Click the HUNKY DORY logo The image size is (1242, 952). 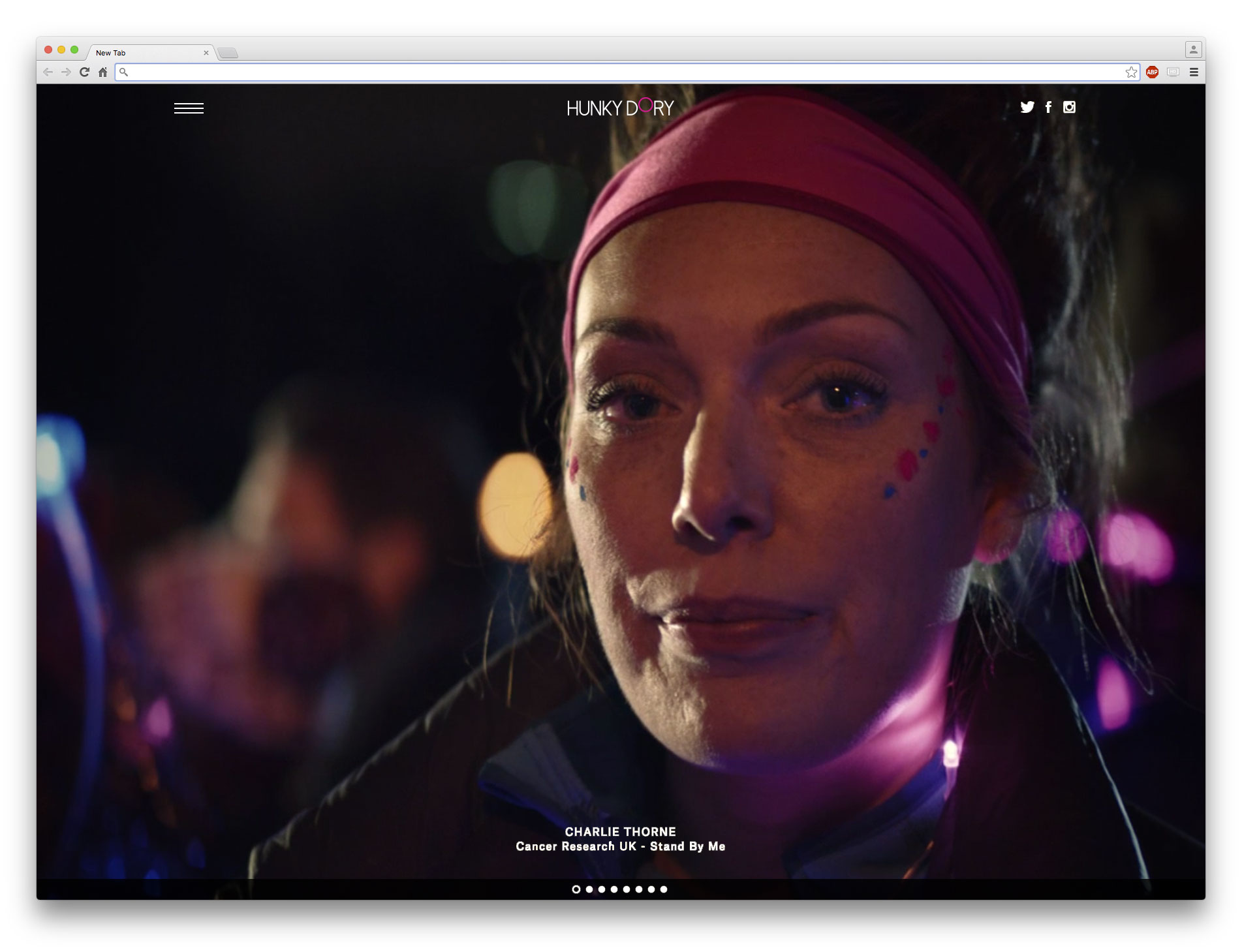(x=619, y=107)
